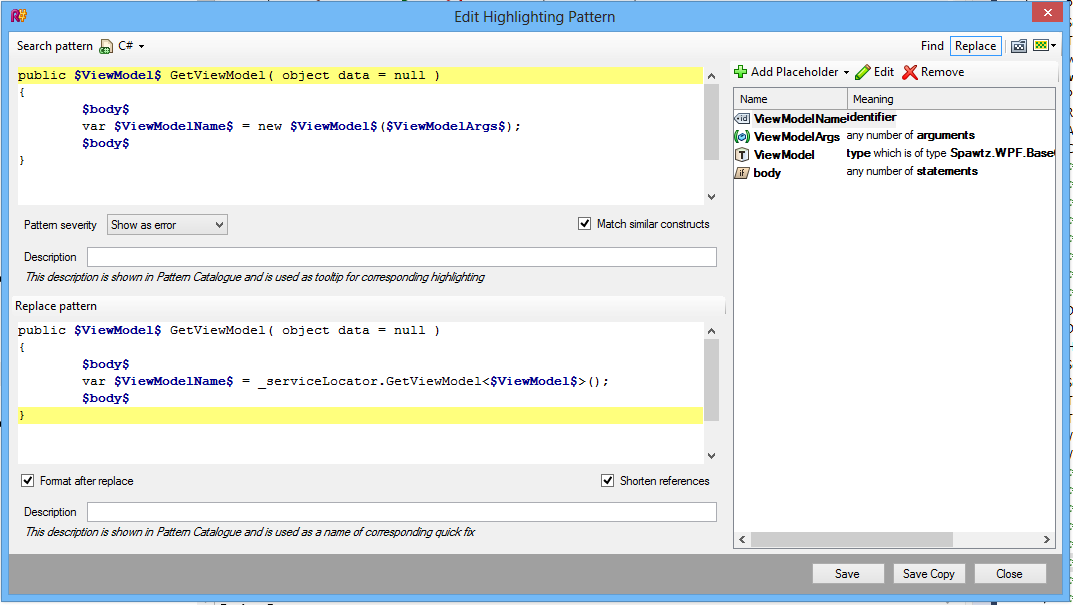Click the Remove placeholder red X button

coord(933,72)
